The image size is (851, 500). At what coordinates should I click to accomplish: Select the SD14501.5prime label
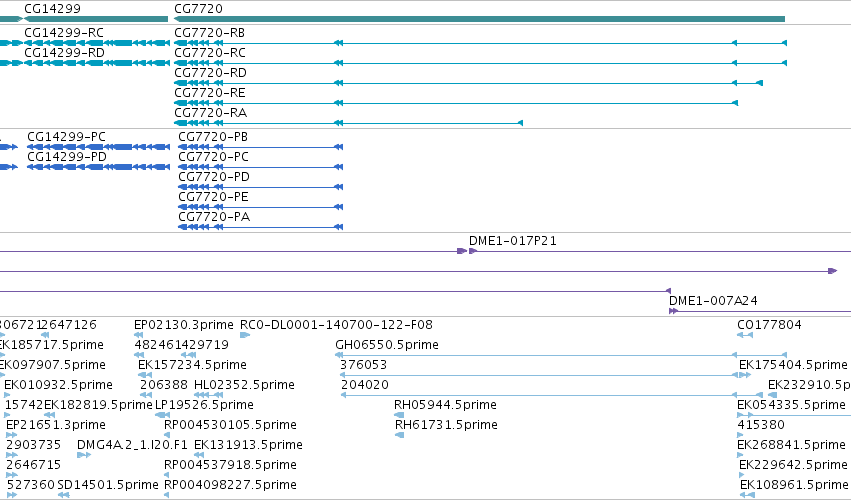(x=108, y=486)
